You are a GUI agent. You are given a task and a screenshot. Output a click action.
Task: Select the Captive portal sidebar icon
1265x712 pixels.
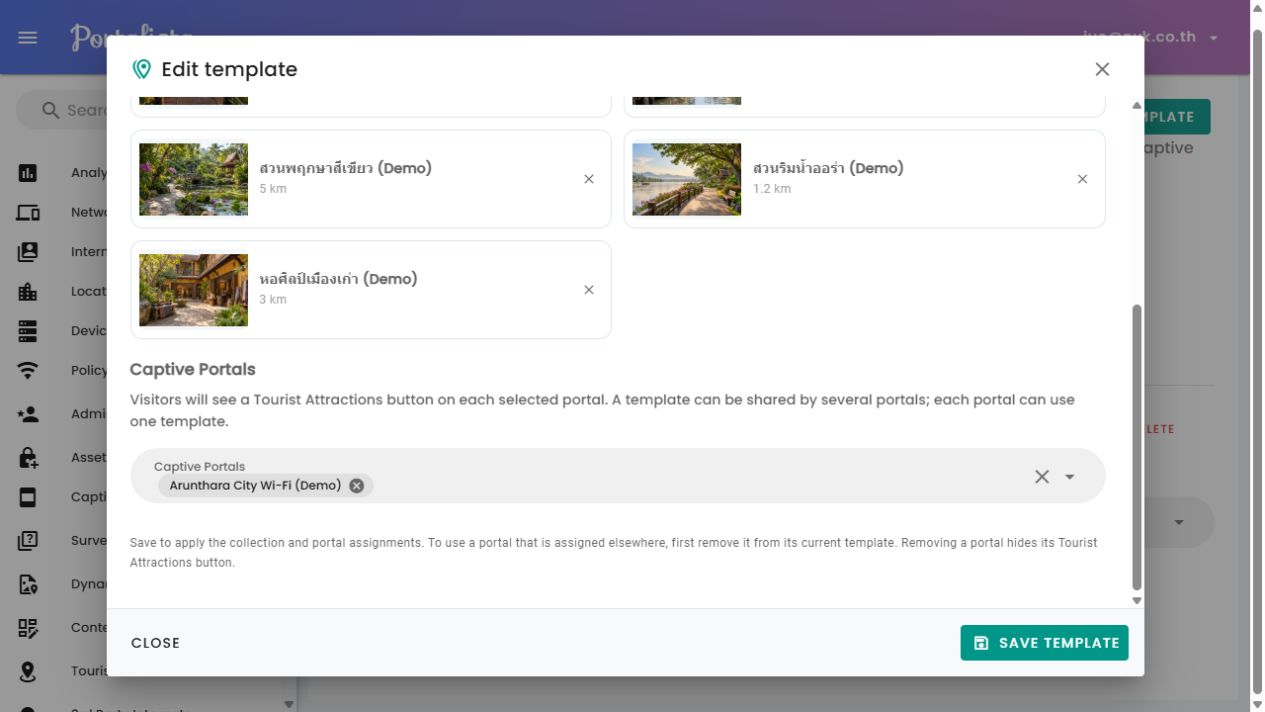click(x=28, y=497)
